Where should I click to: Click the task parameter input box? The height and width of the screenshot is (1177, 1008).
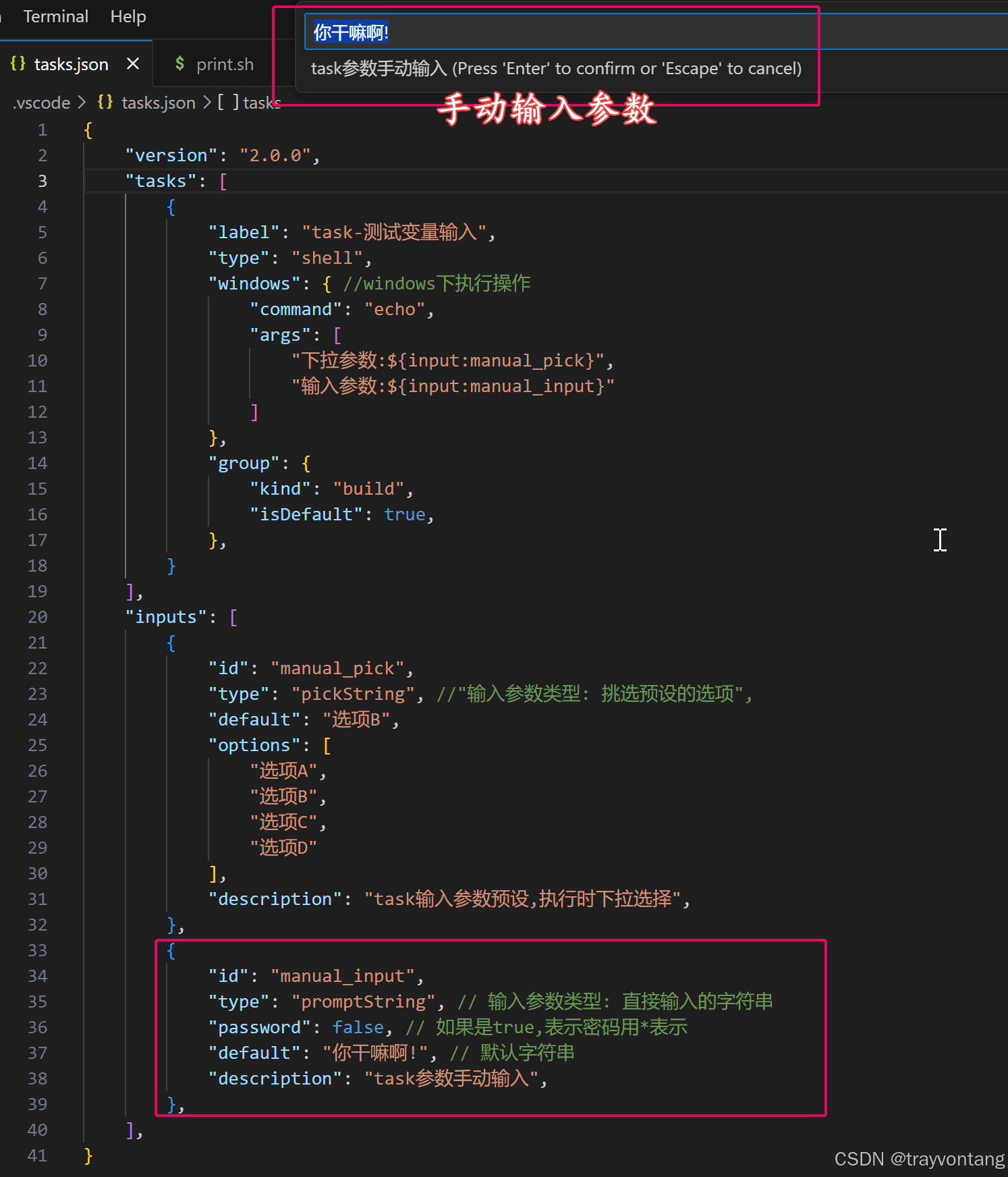656,32
